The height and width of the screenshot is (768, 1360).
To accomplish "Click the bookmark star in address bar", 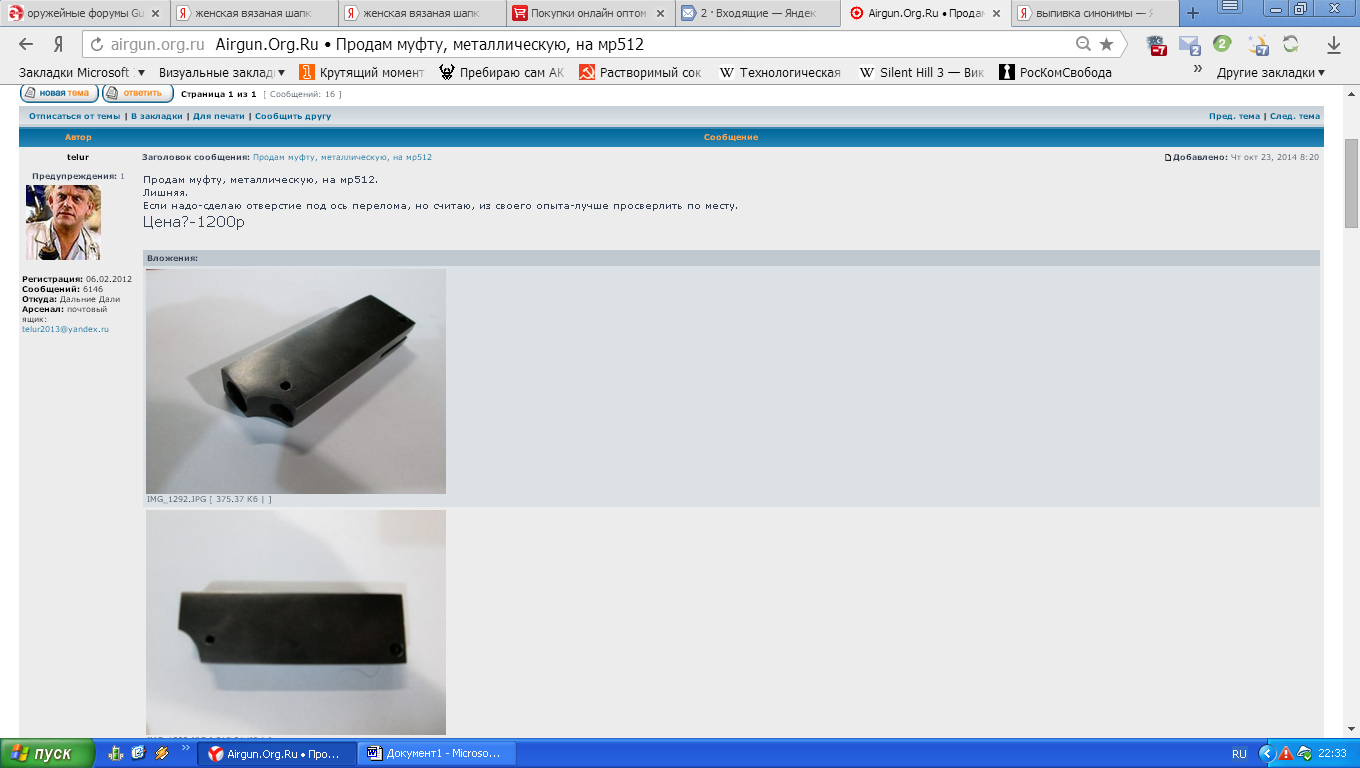I will [1106, 44].
